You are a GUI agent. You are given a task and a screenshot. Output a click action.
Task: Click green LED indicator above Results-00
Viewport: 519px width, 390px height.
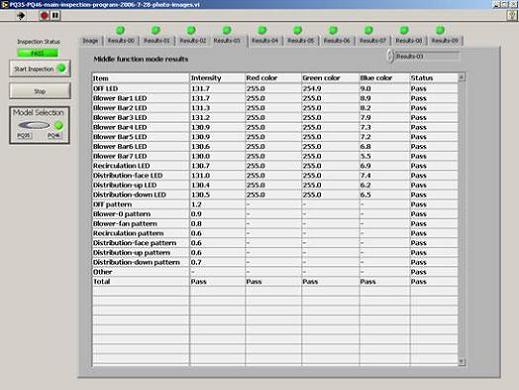pos(120,30)
